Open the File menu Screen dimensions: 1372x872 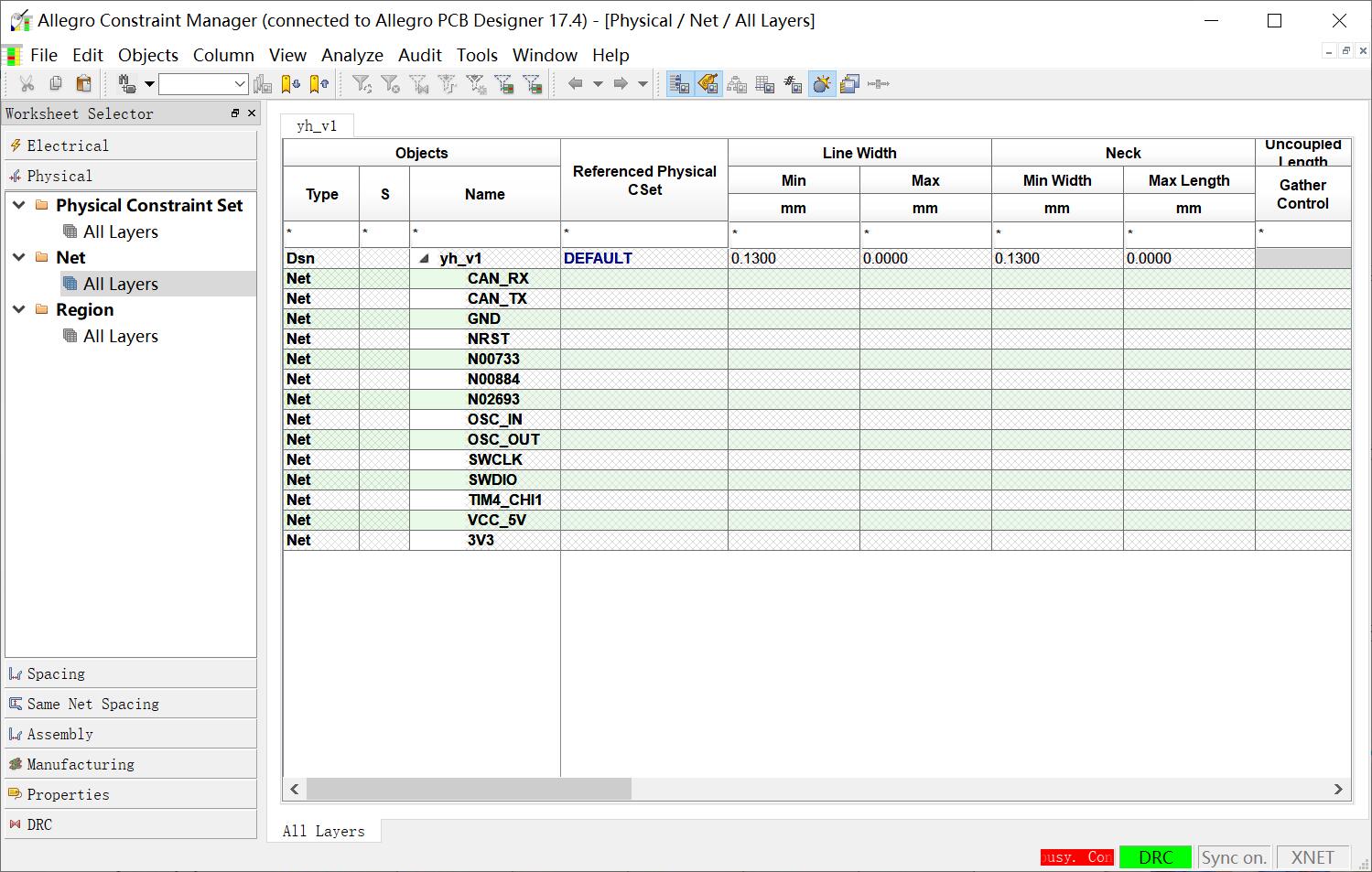click(44, 55)
